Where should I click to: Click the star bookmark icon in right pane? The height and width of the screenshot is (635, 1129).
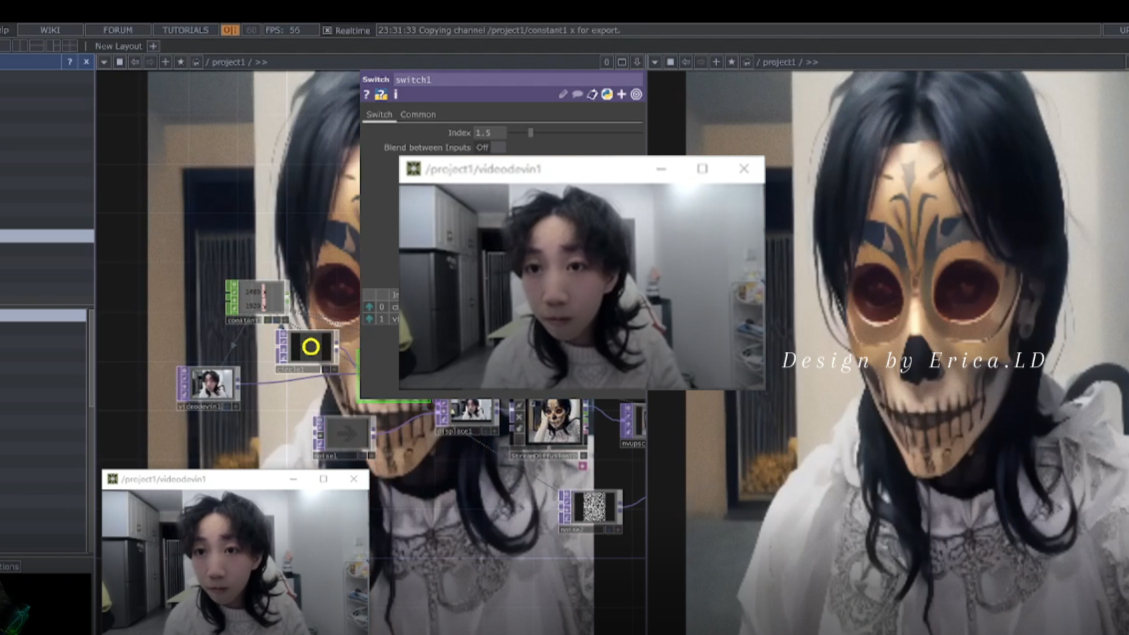pos(732,62)
